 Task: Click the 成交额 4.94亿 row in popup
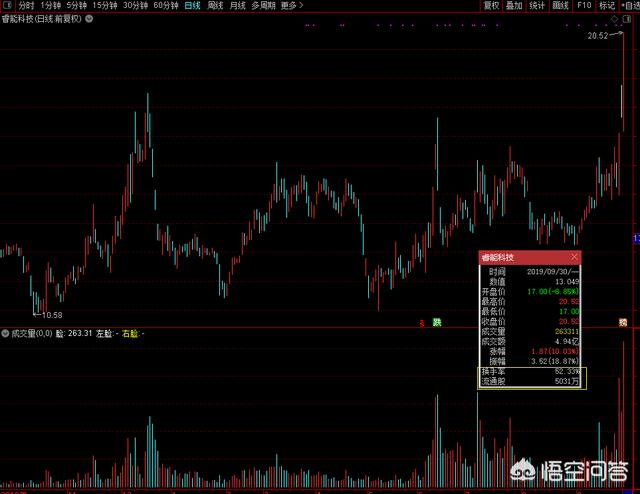pyautogui.click(x=530, y=341)
